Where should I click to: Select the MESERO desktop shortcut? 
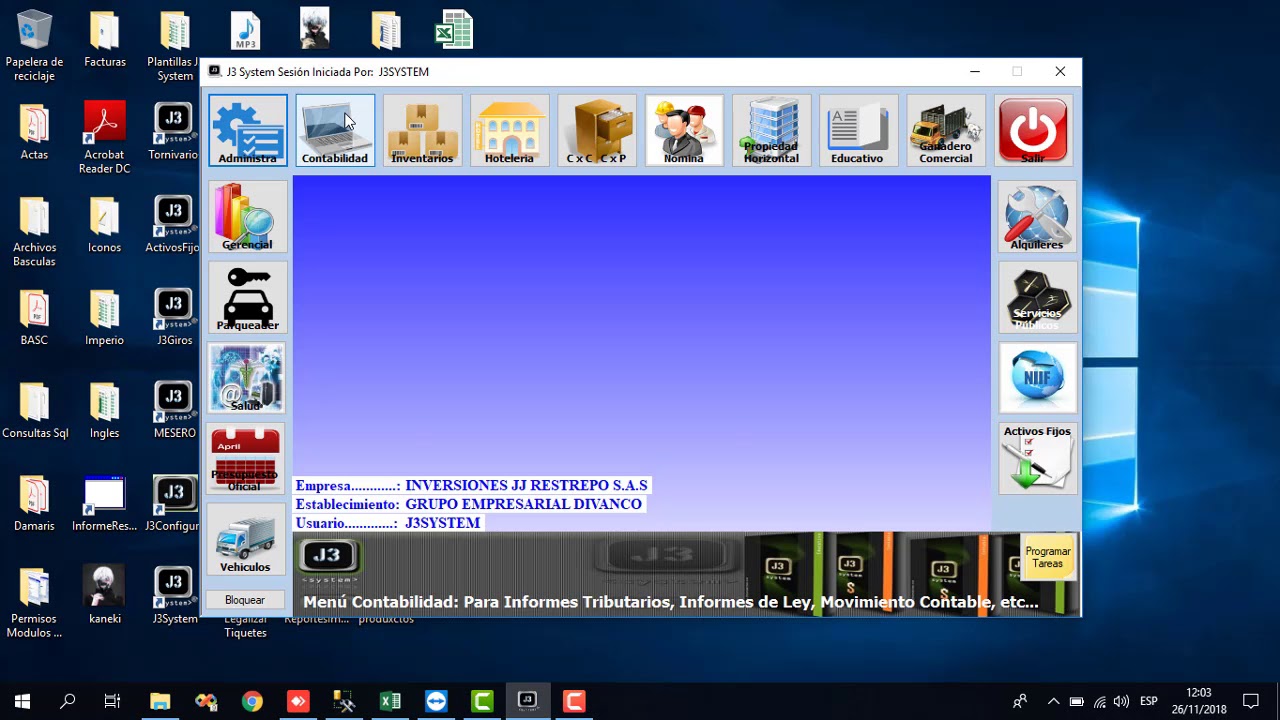(175, 412)
